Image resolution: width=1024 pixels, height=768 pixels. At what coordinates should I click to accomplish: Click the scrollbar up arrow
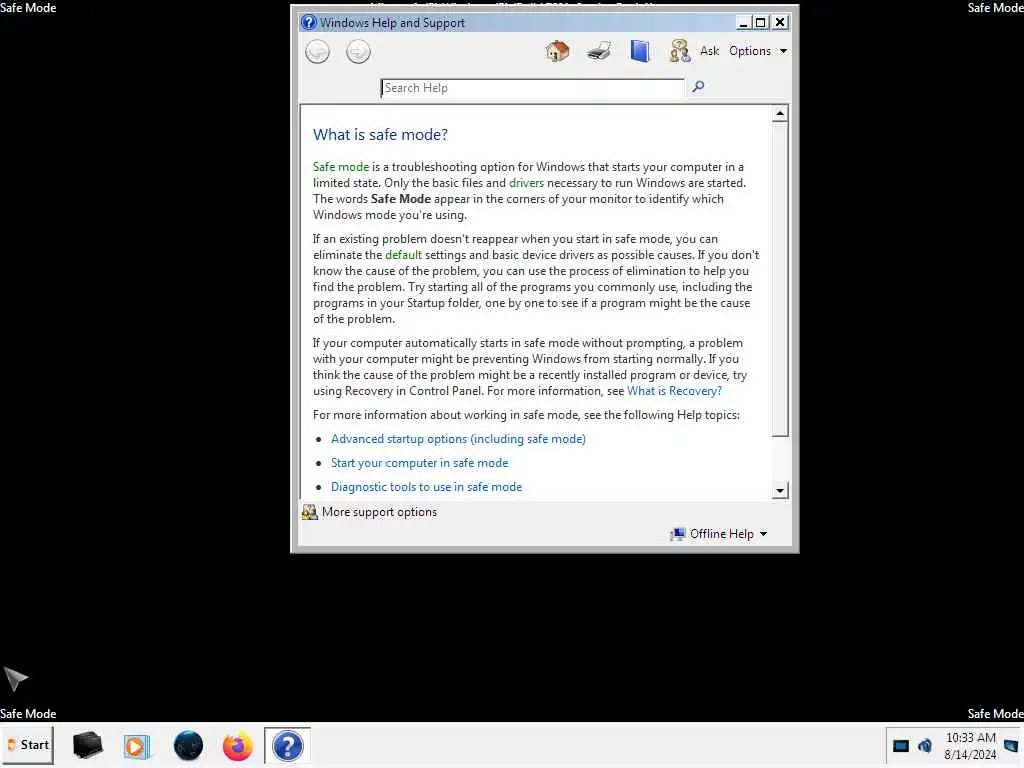coord(780,114)
